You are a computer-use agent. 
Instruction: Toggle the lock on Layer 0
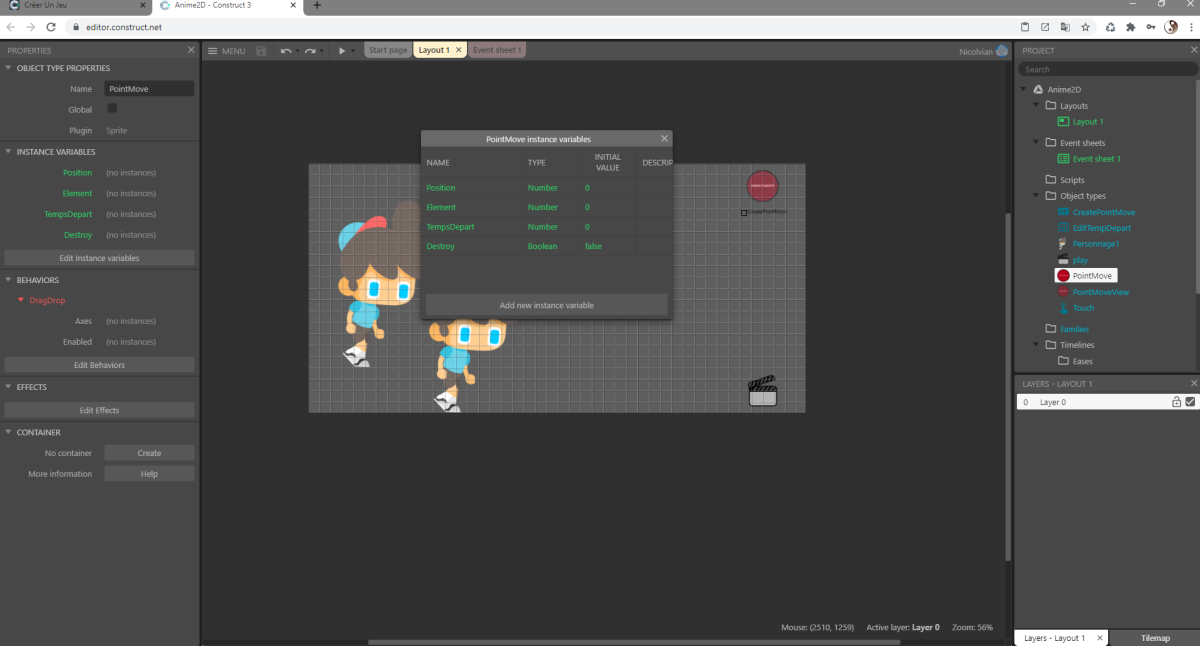pos(1176,401)
